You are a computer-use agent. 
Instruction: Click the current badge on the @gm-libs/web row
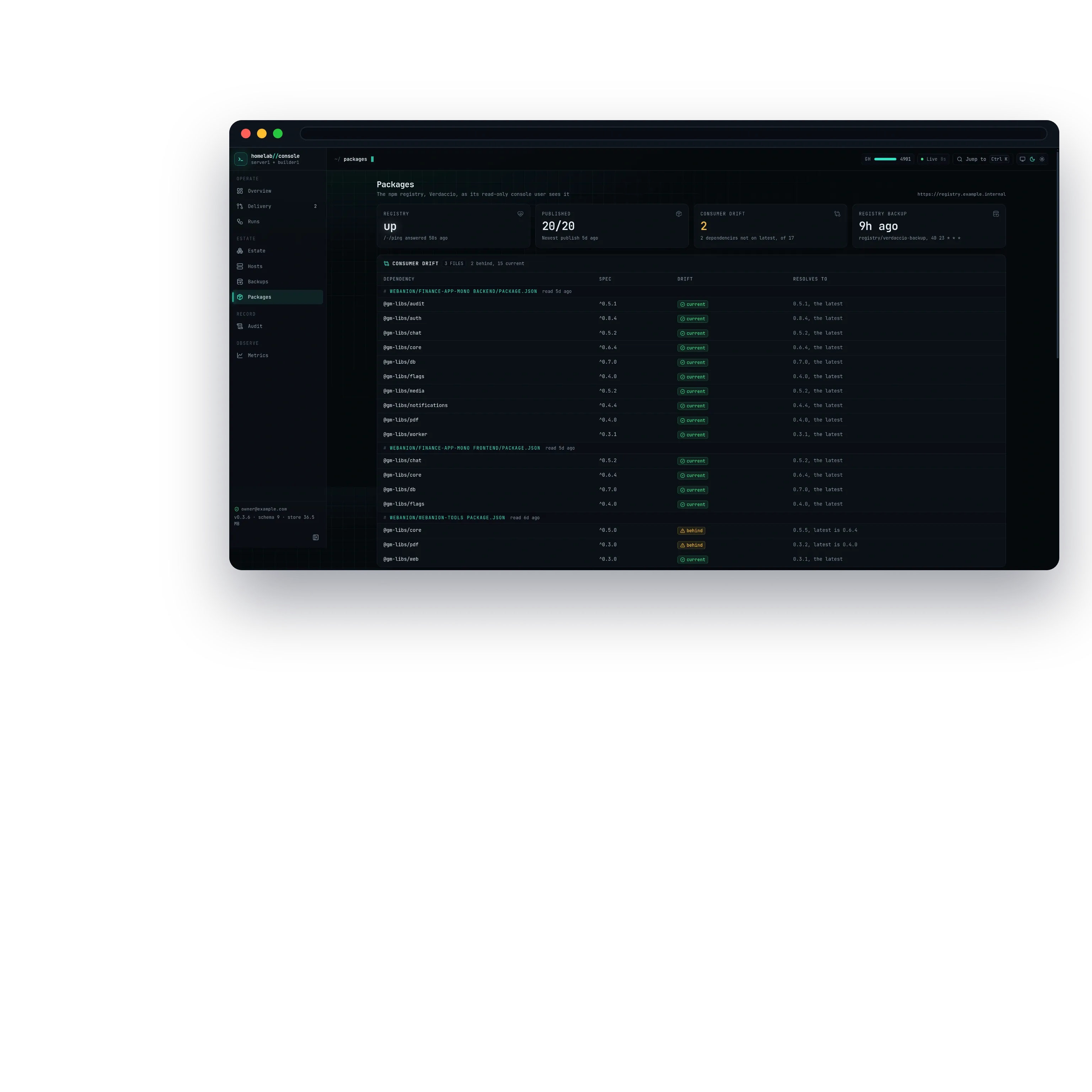point(692,560)
